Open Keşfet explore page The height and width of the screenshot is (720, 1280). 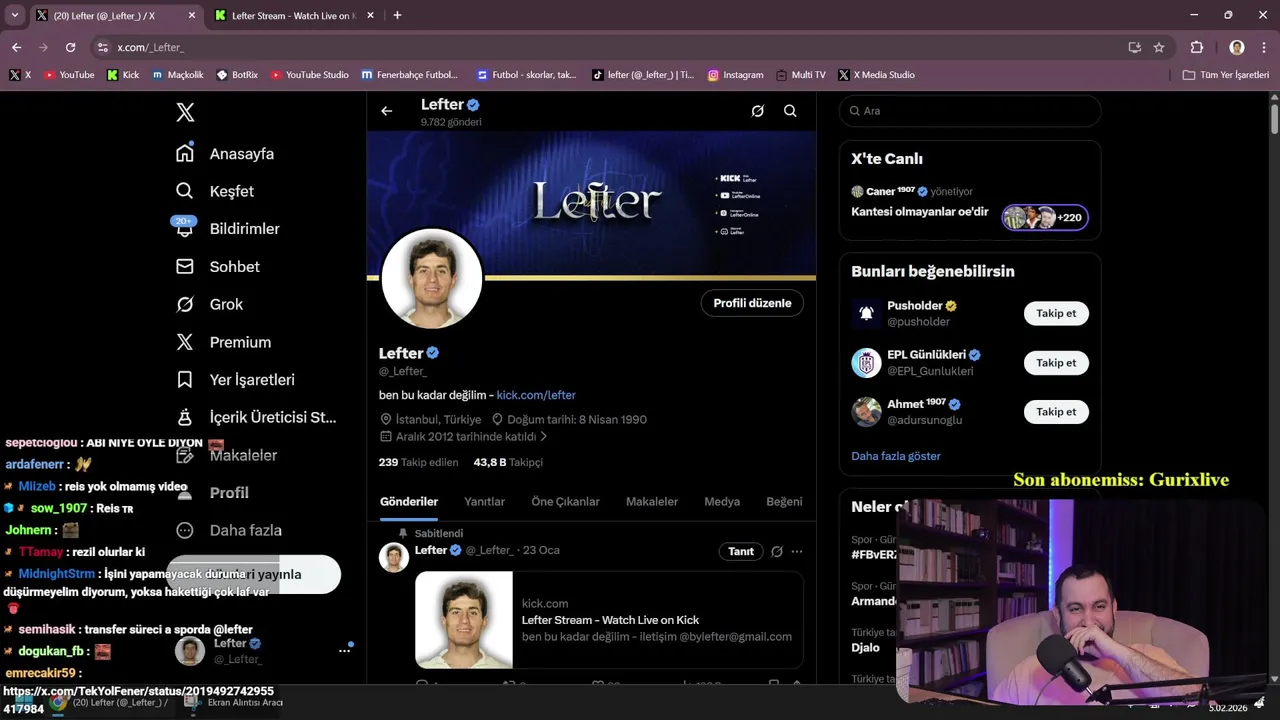215,191
